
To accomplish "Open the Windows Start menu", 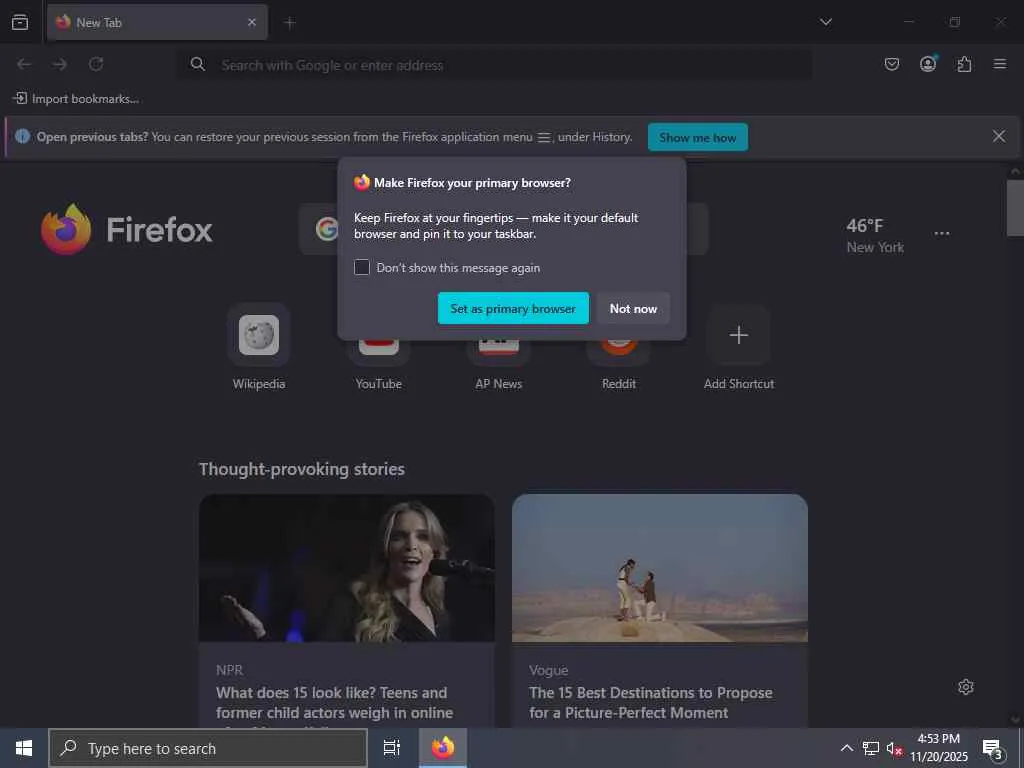I will [x=24, y=748].
